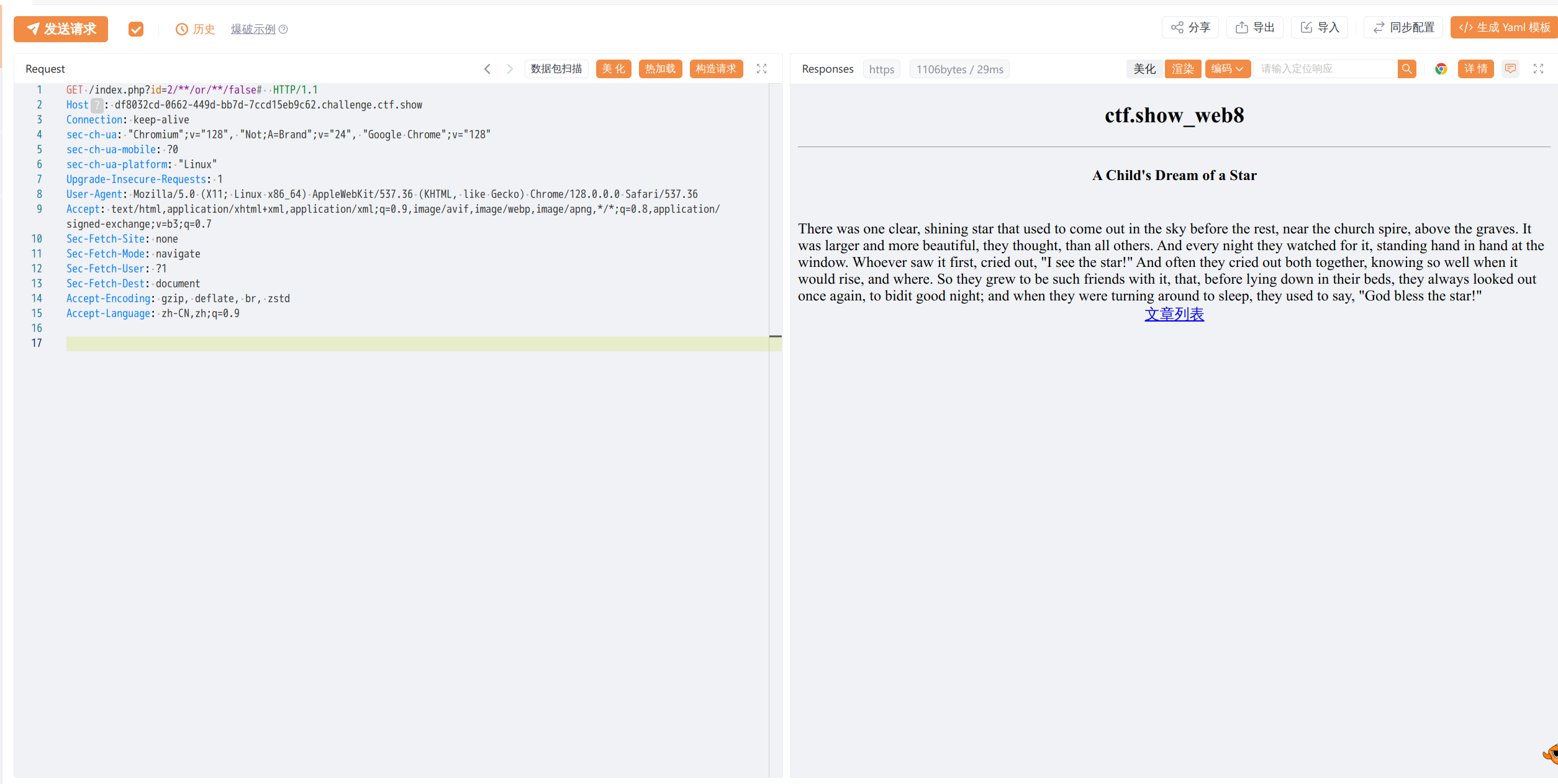Image resolution: width=1558 pixels, height=784 pixels.
Task: Click the Host header question mark icon
Action: coord(97,105)
